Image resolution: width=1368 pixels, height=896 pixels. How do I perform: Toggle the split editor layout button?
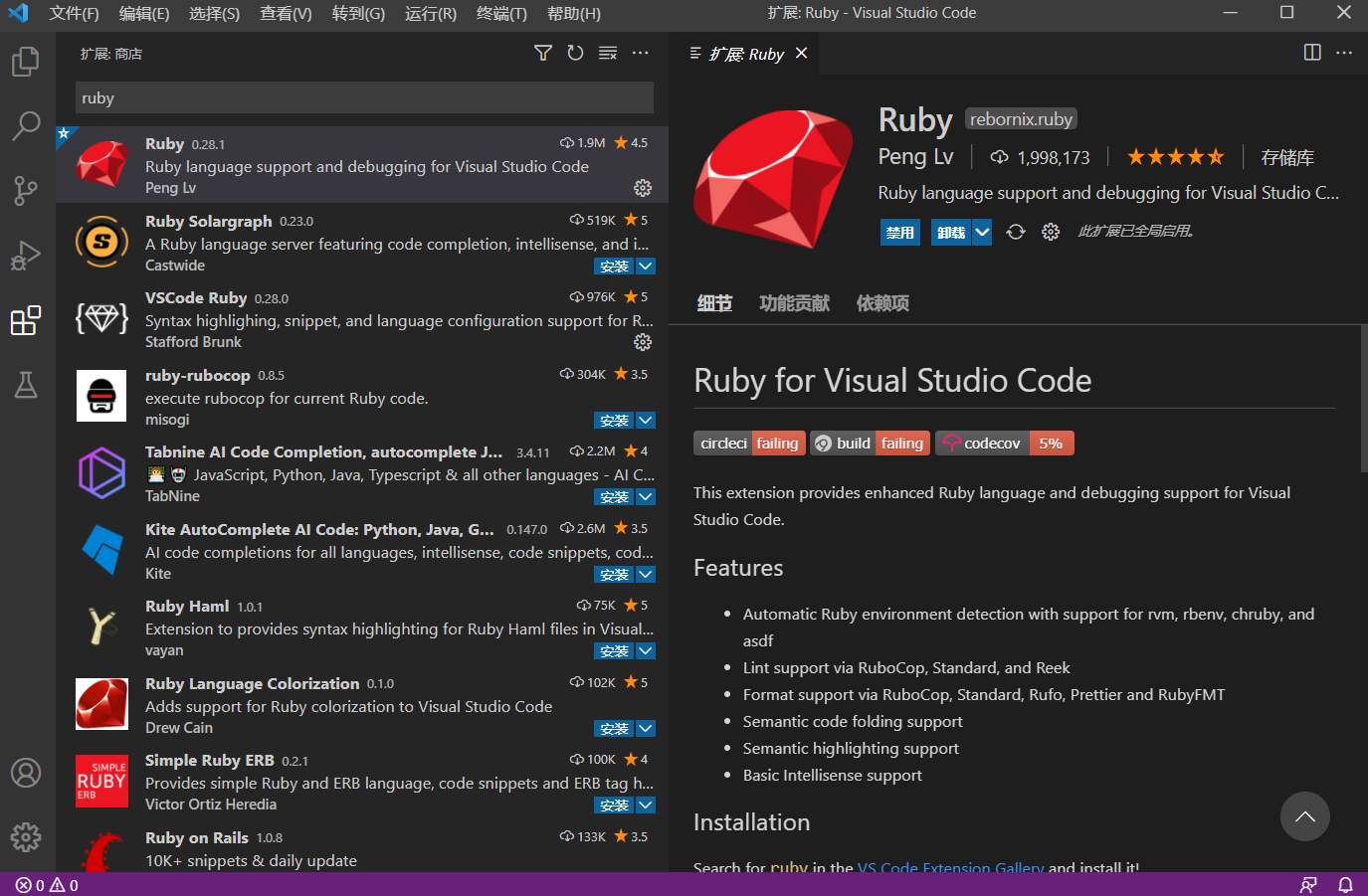tap(1311, 53)
